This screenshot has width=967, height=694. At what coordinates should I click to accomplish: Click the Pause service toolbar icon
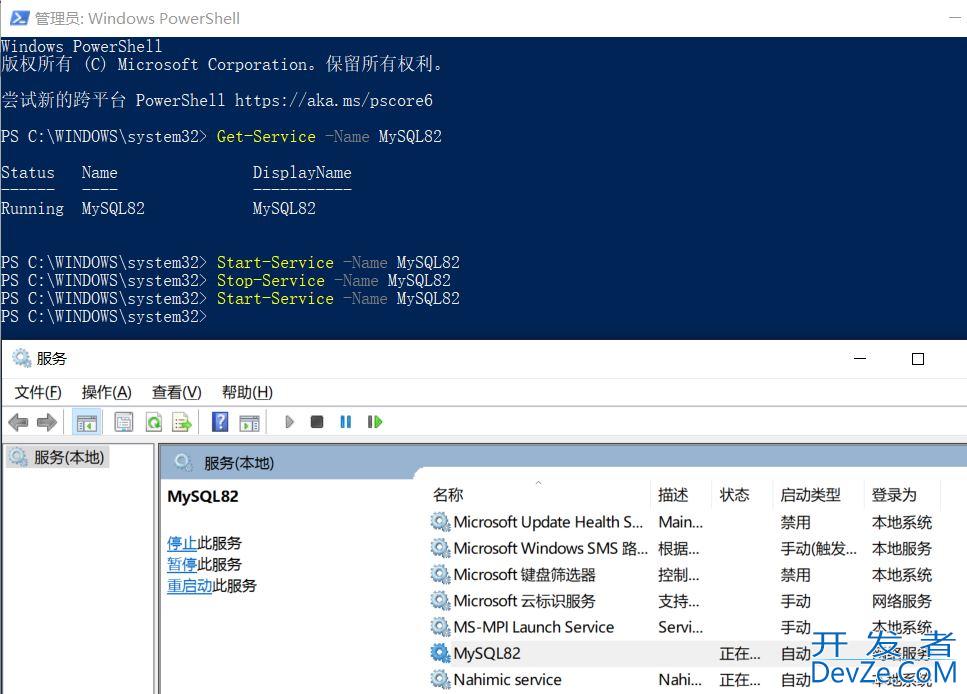click(x=345, y=422)
